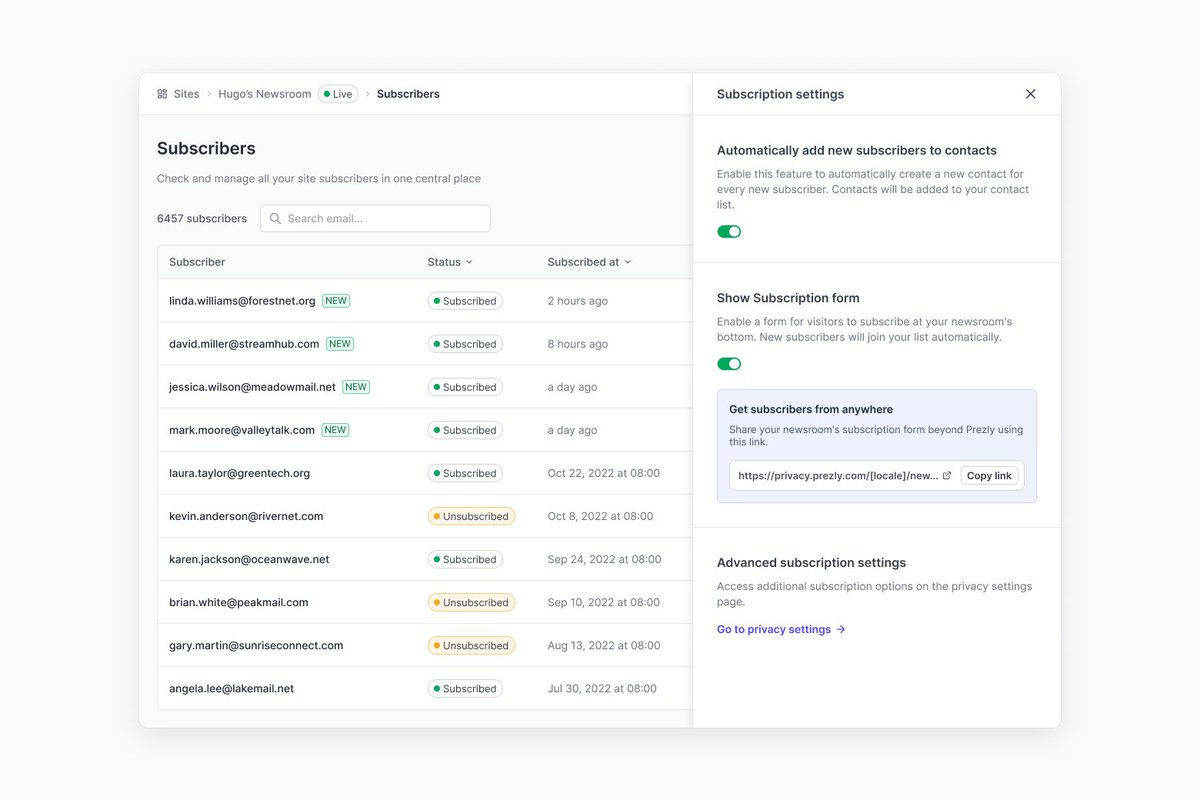Open the Status column sort dropdown
The height and width of the screenshot is (800, 1200).
click(450, 262)
